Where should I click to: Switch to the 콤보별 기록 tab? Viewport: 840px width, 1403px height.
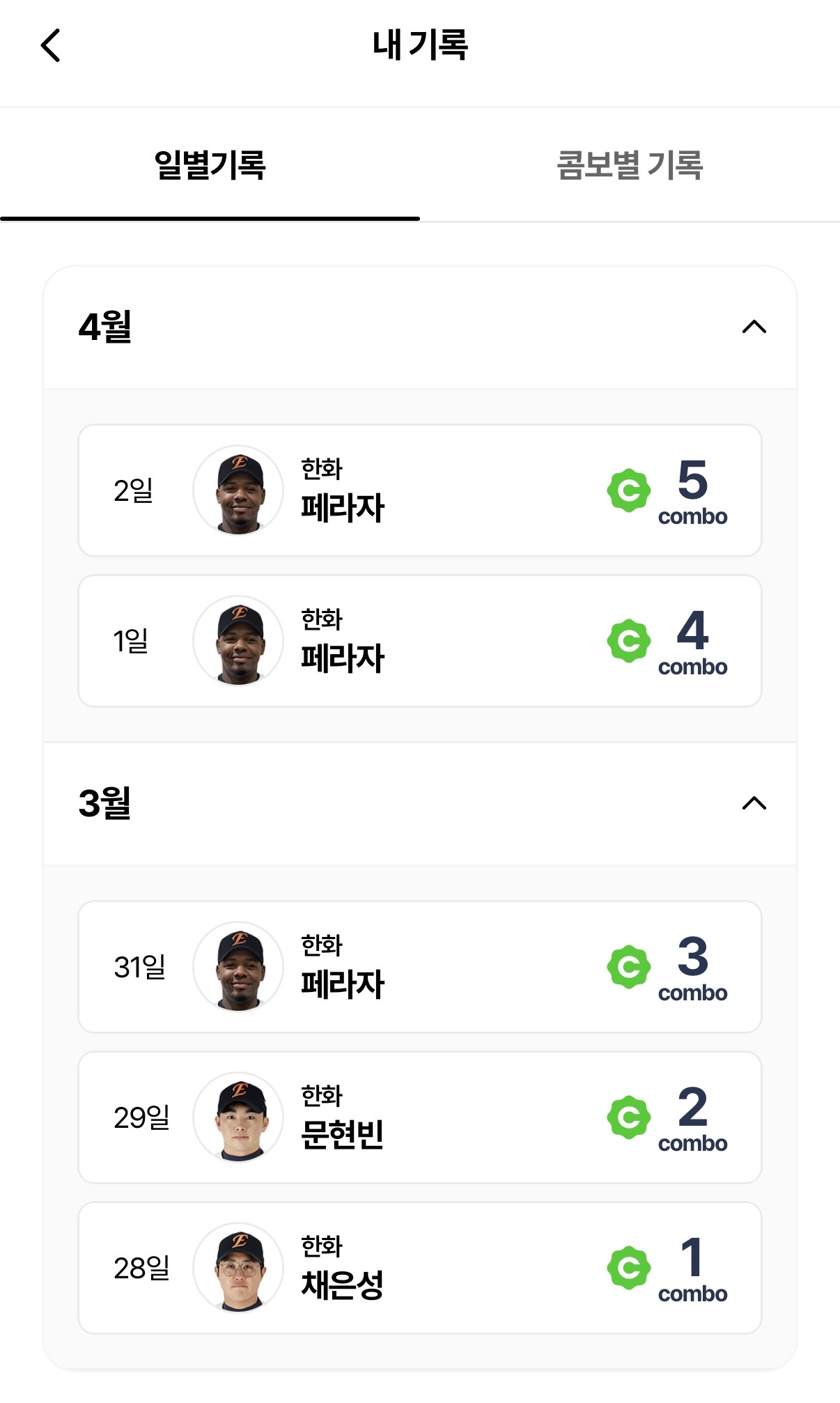pyautogui.click(x=630, y=166)
